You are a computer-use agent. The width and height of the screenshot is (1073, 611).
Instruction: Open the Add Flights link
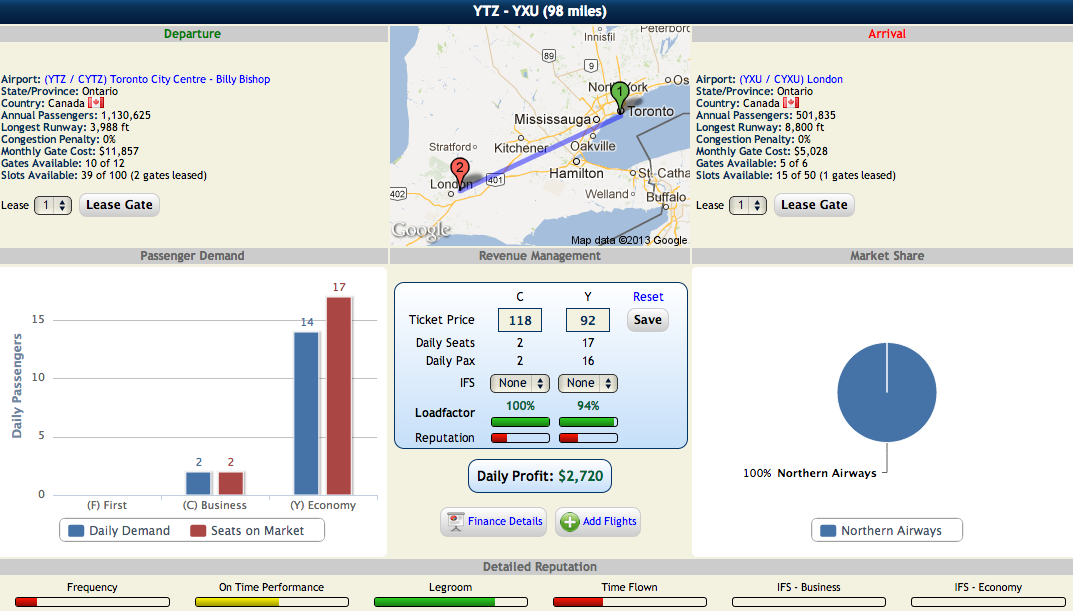610,521
